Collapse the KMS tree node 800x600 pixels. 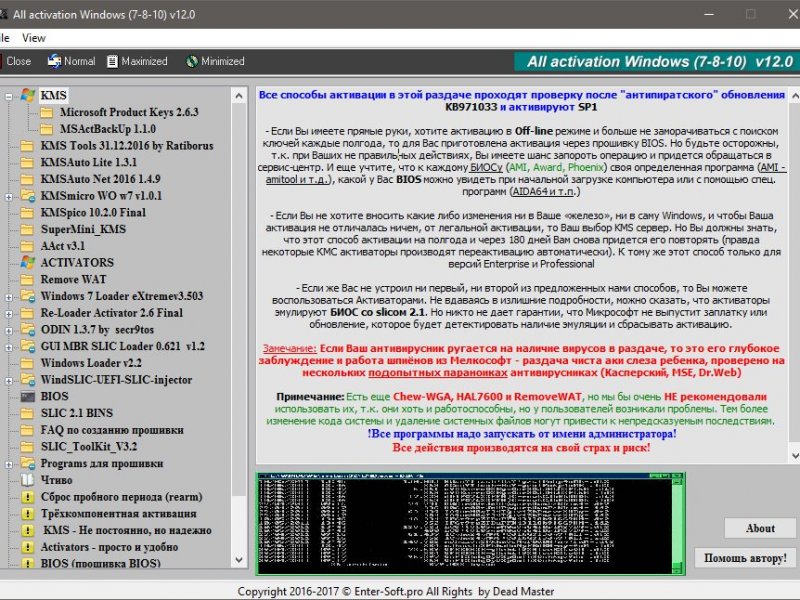(x=9, y=96)
